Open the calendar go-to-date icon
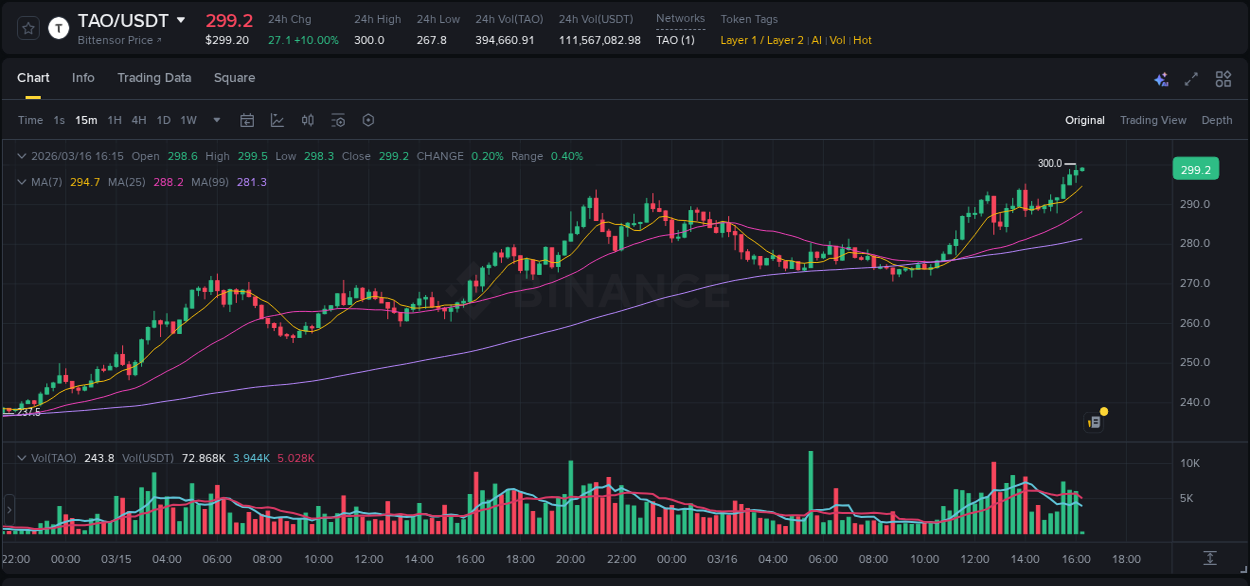This screenshot has width=1250, height=586. click(247, 119)
